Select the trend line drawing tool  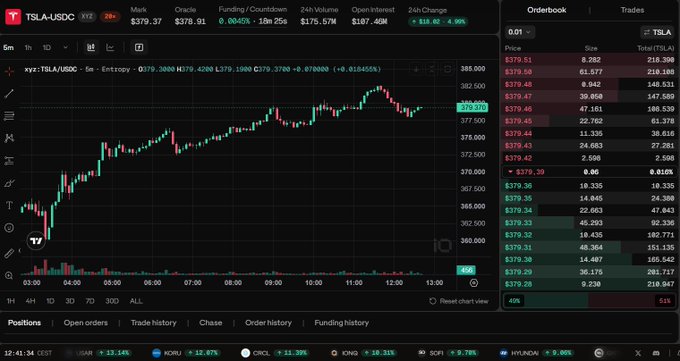[9, 93]
